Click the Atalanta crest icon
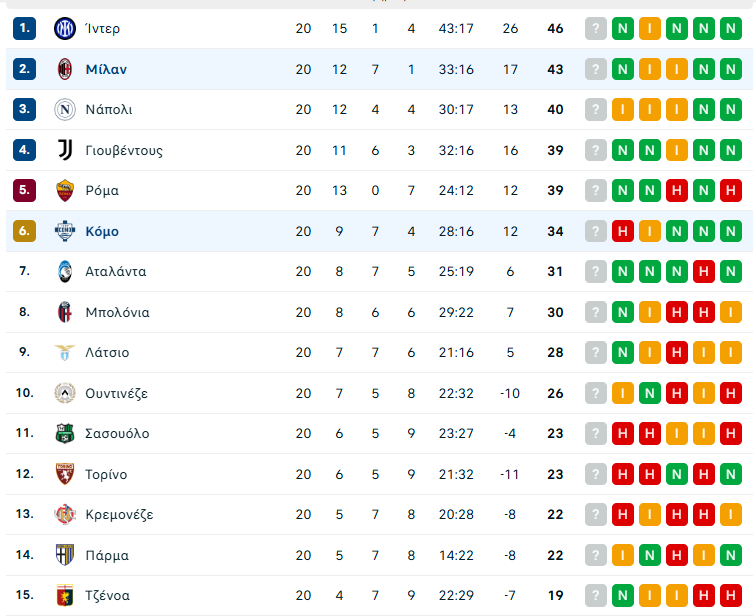The width and height of the screenshot is (756, 616). pos(65,271)
